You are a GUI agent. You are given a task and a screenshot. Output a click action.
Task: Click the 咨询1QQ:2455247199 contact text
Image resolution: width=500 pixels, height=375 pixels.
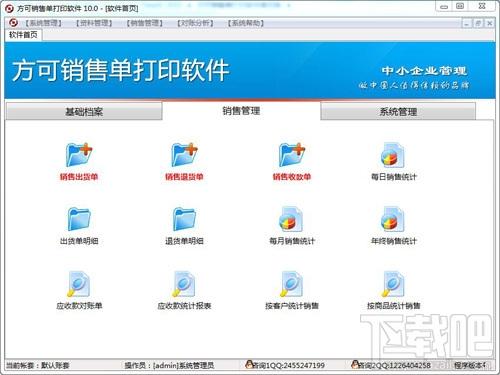click(289, 366)
